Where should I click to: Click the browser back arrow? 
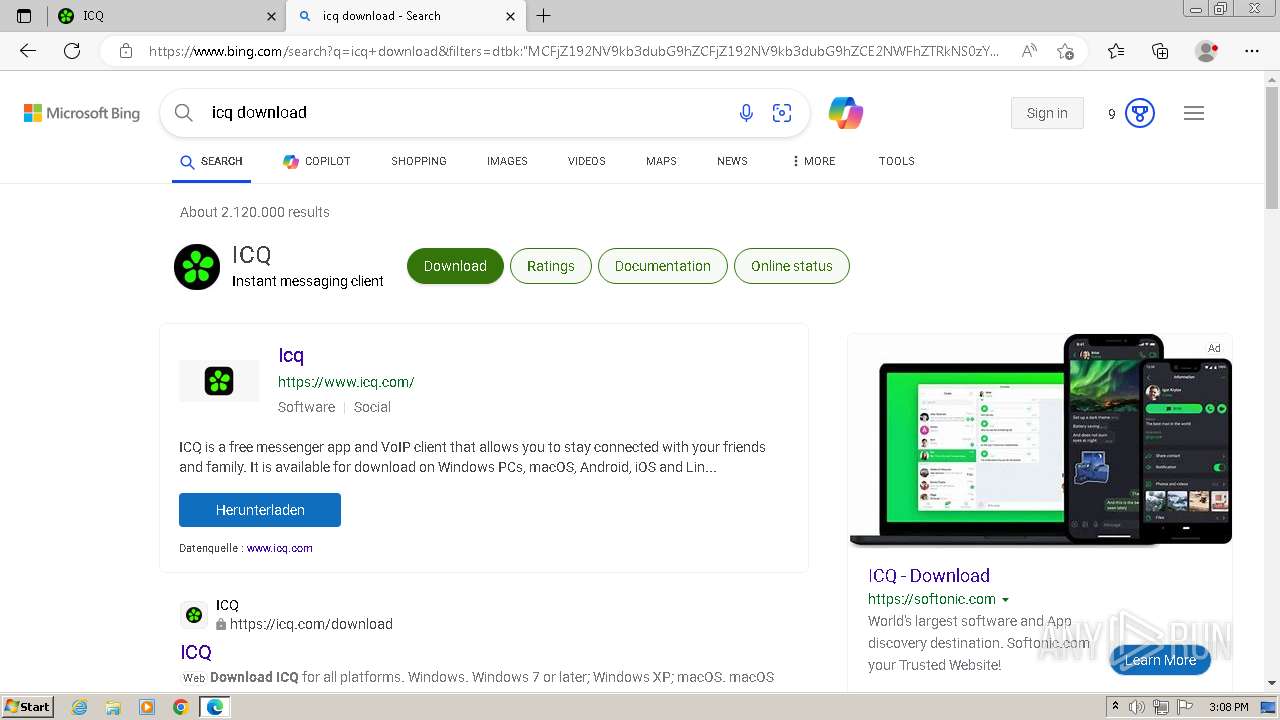coord(28,51)
